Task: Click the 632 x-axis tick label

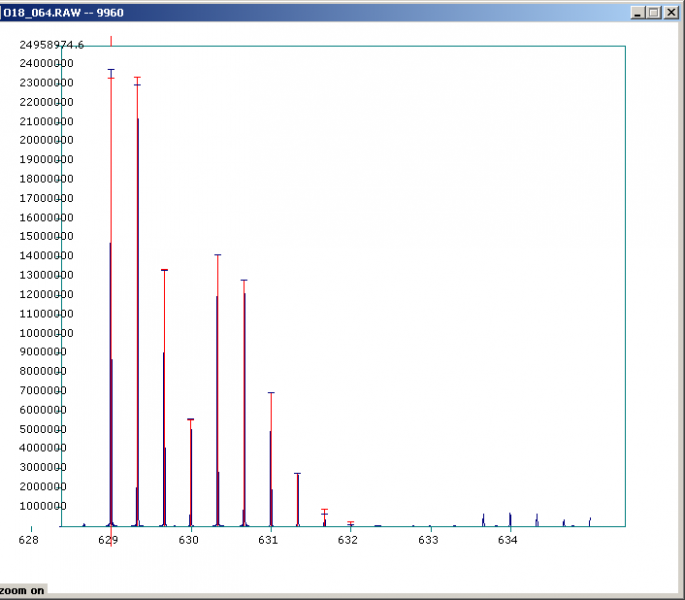Action: [348, 540]
